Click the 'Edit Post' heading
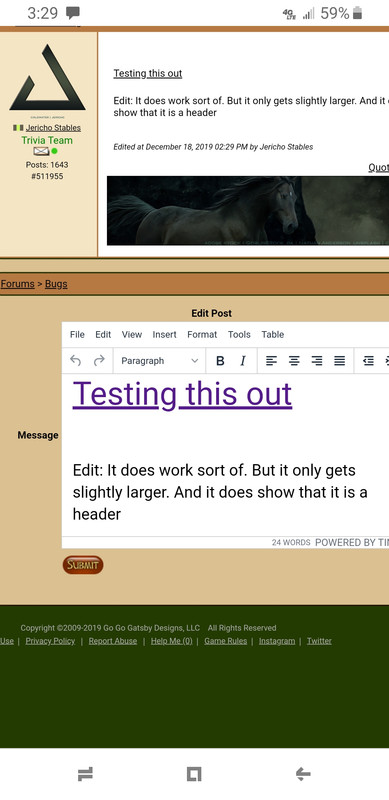 (211, 313)
